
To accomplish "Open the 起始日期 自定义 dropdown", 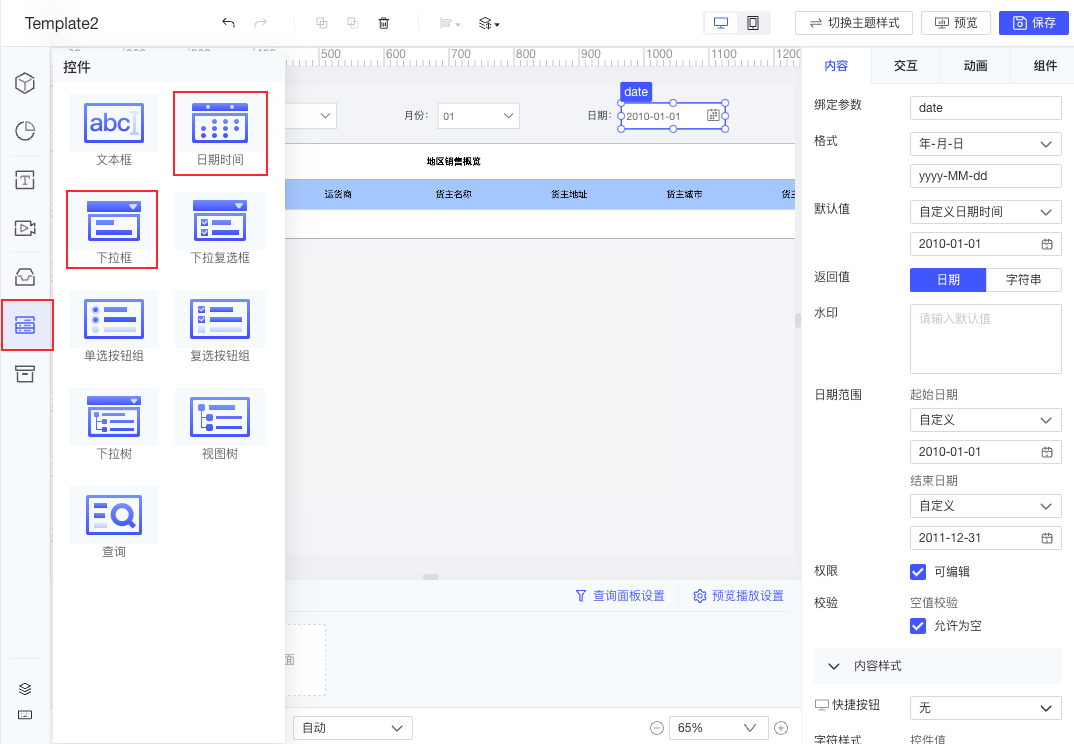I will click(x=986, y=420).
